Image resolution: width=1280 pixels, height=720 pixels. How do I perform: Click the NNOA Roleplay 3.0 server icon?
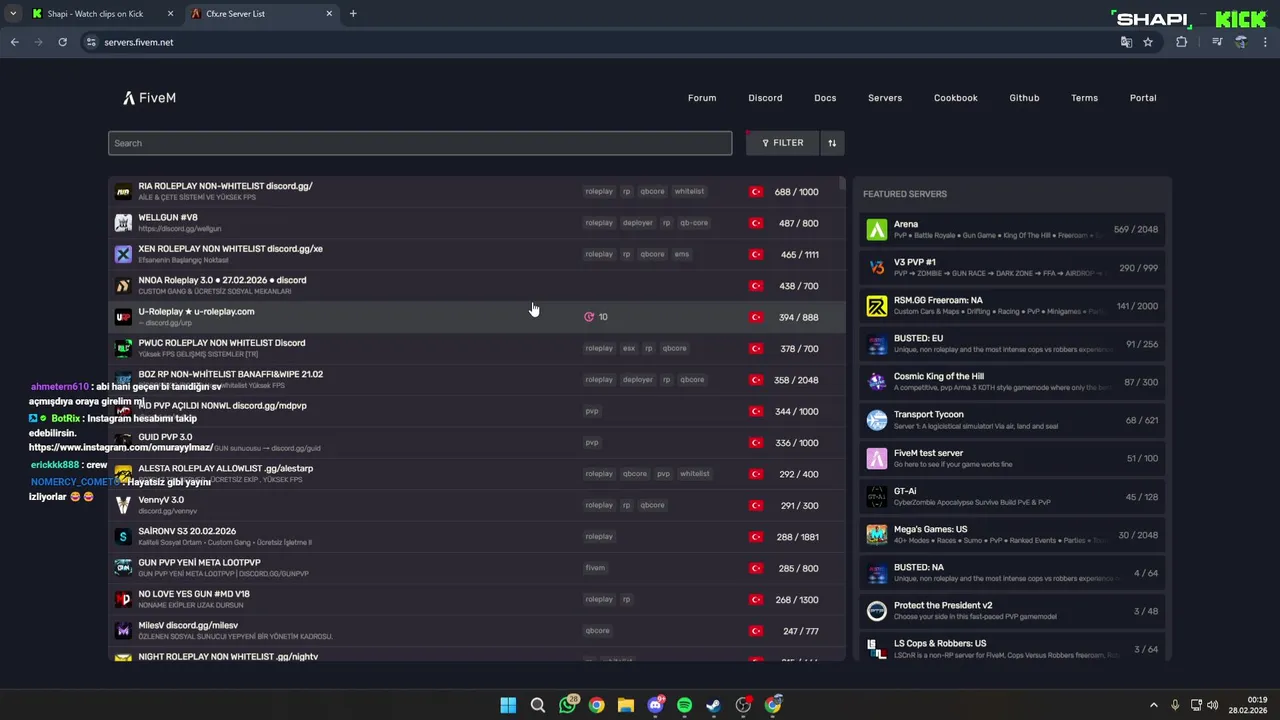tap(123, 286)
